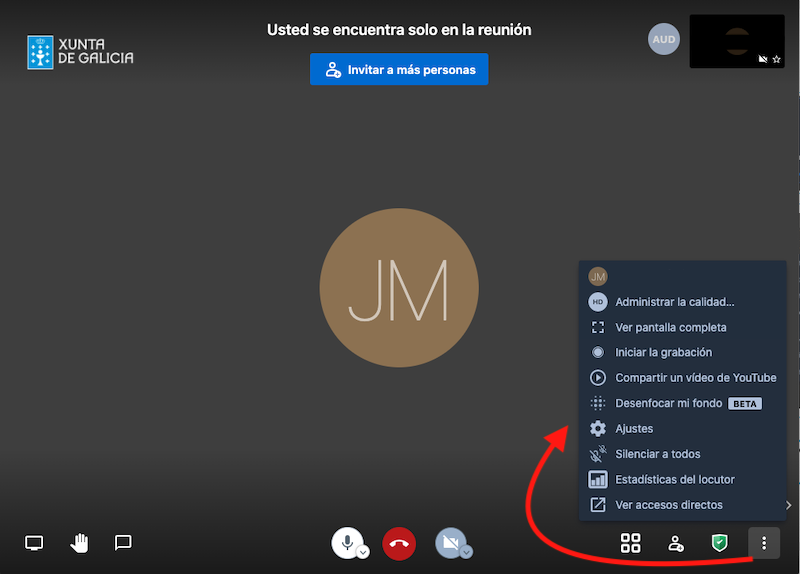
Task: Raise your hand with the hand icon
Action: click(79, 543)
